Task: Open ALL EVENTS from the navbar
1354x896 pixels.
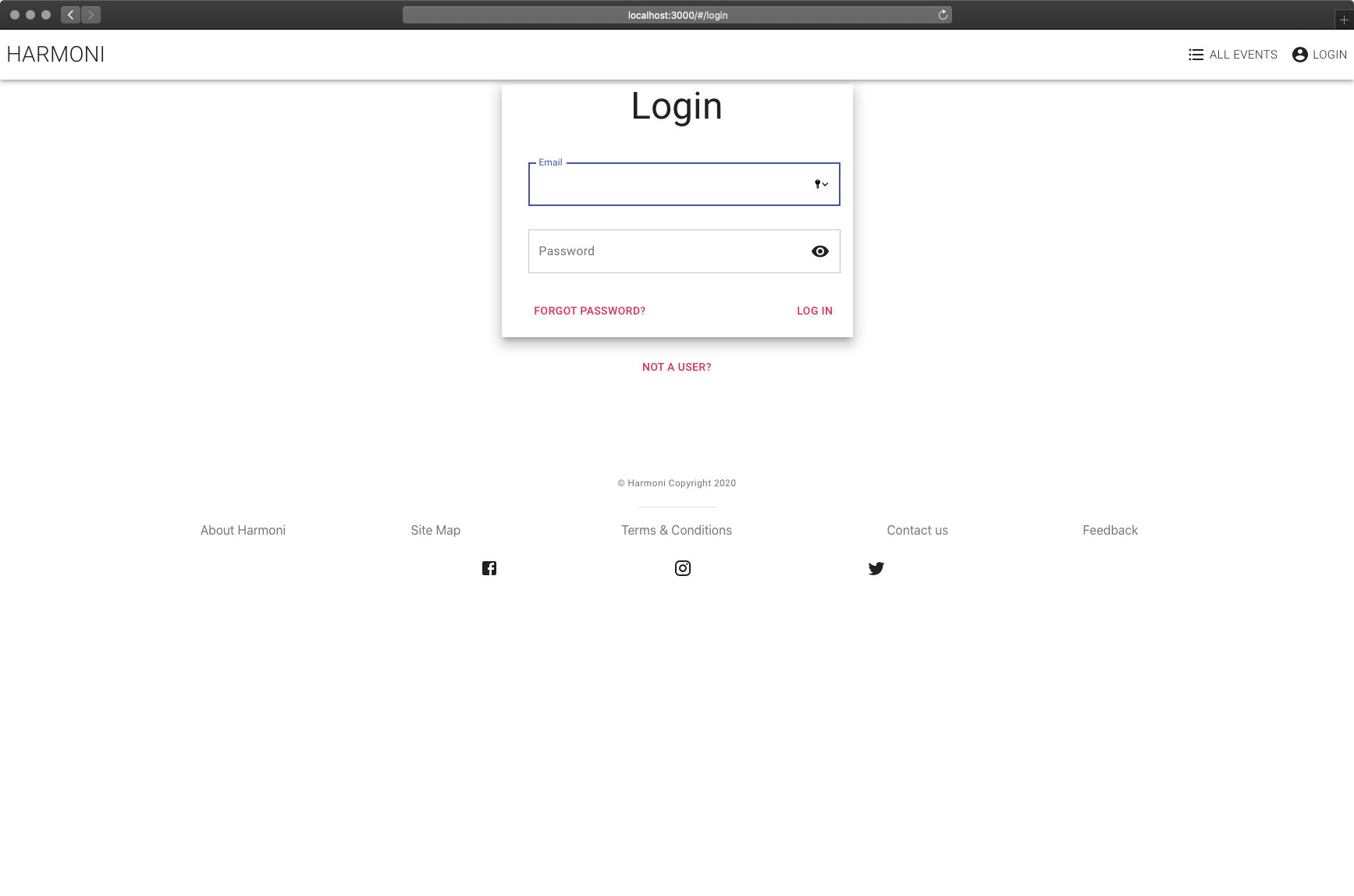Action: 1233,55
